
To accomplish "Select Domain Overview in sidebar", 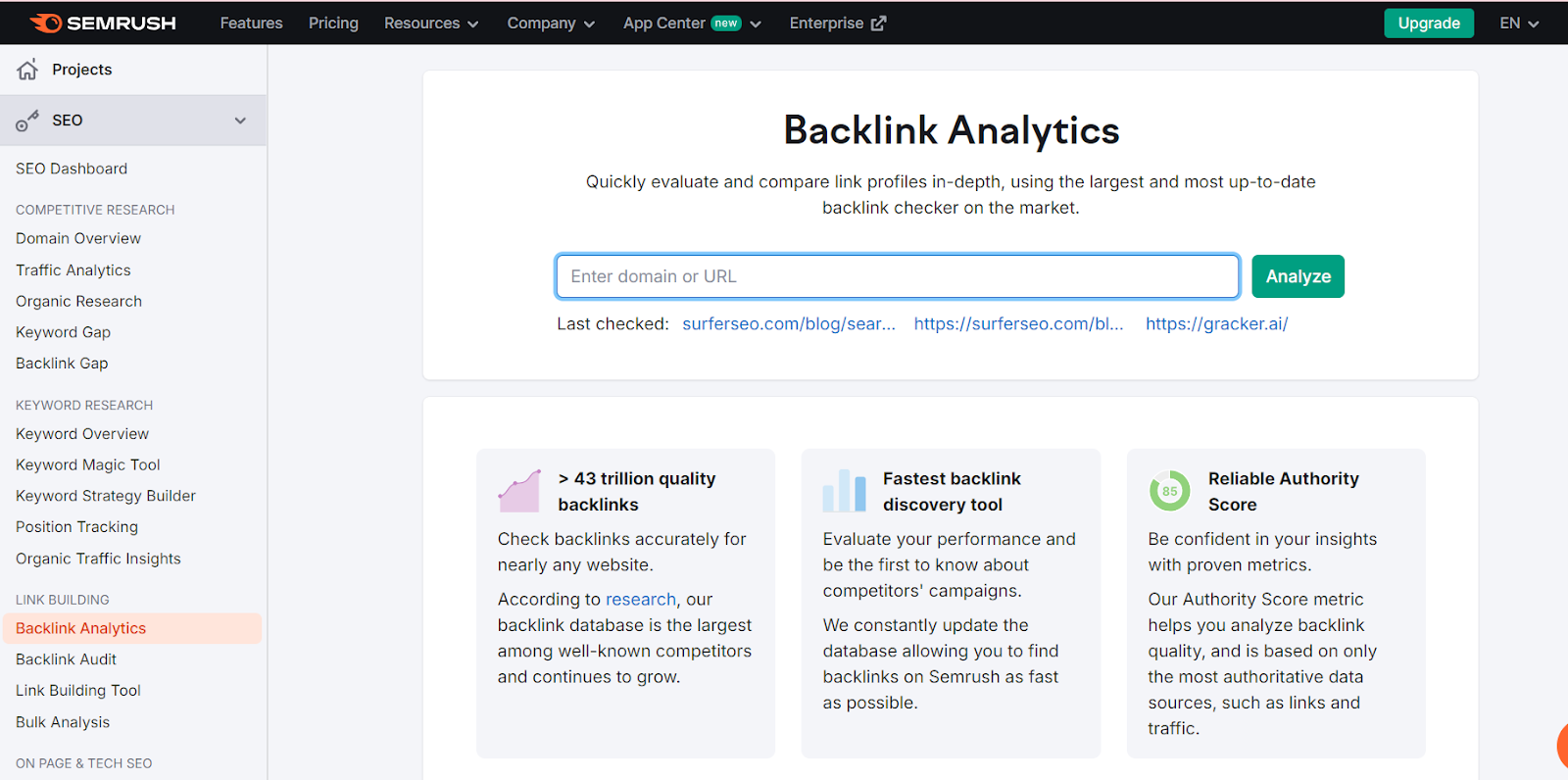I will tap(78, 238).
